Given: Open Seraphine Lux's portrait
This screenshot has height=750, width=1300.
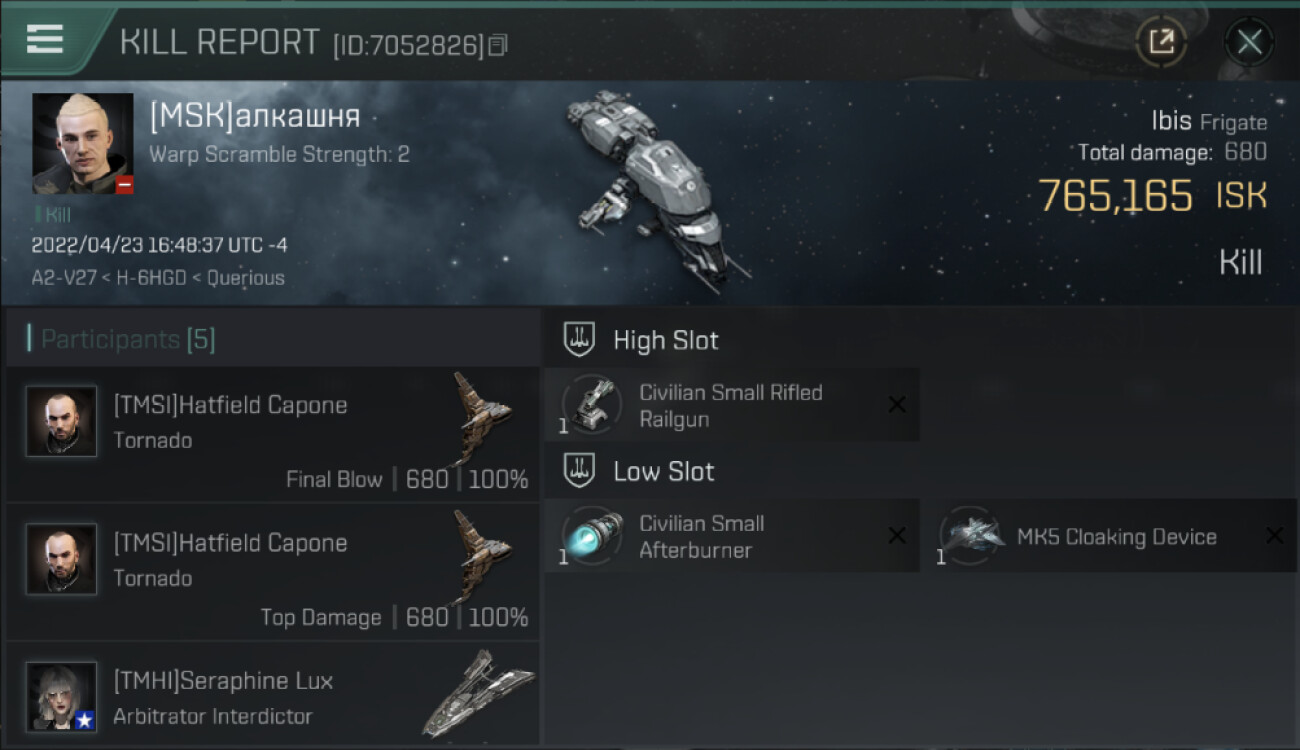Looking at the screenshot, I should pyautogui.click(x=62, y=696).
